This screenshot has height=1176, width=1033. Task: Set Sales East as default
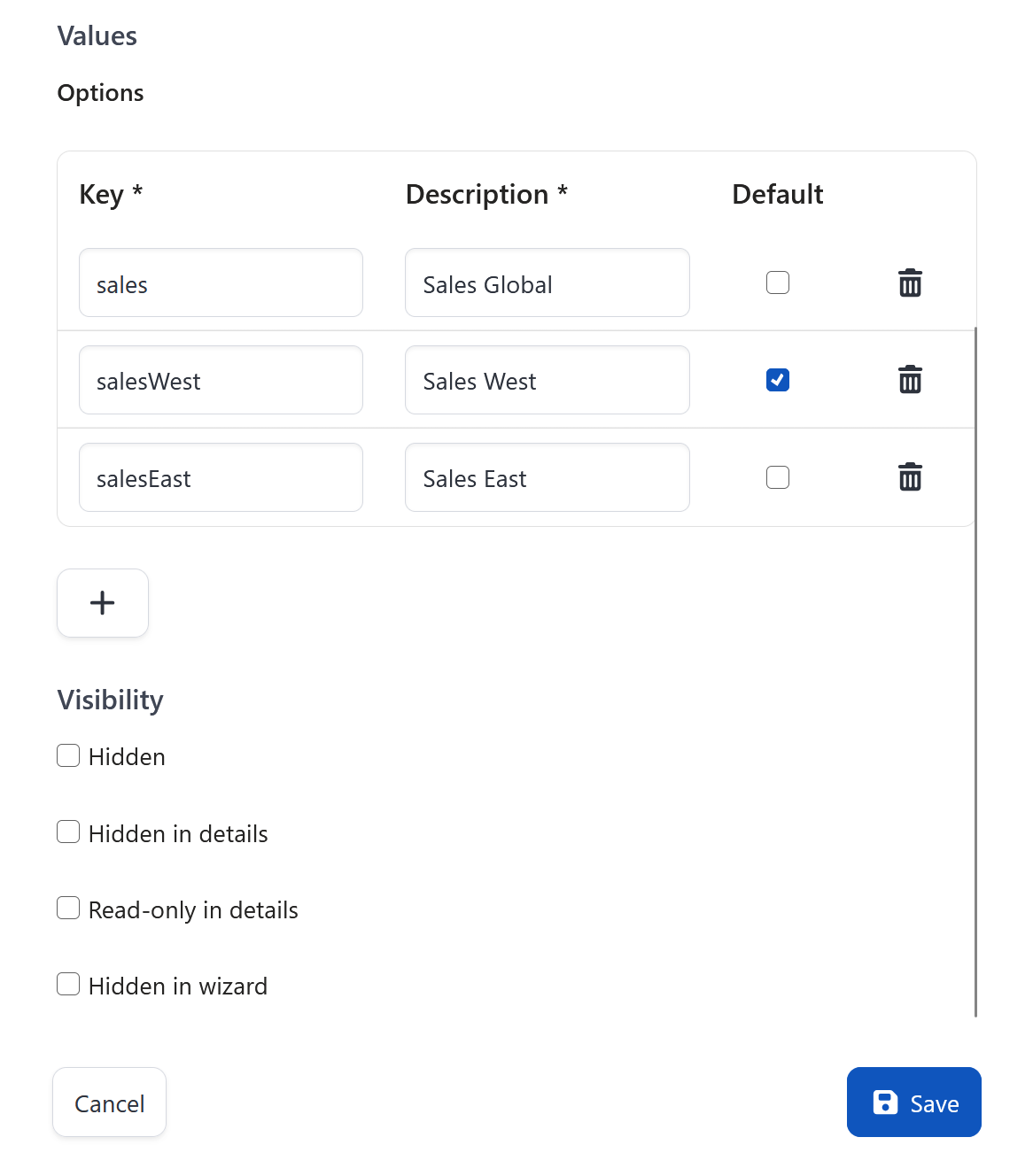[x=778, y=477]
